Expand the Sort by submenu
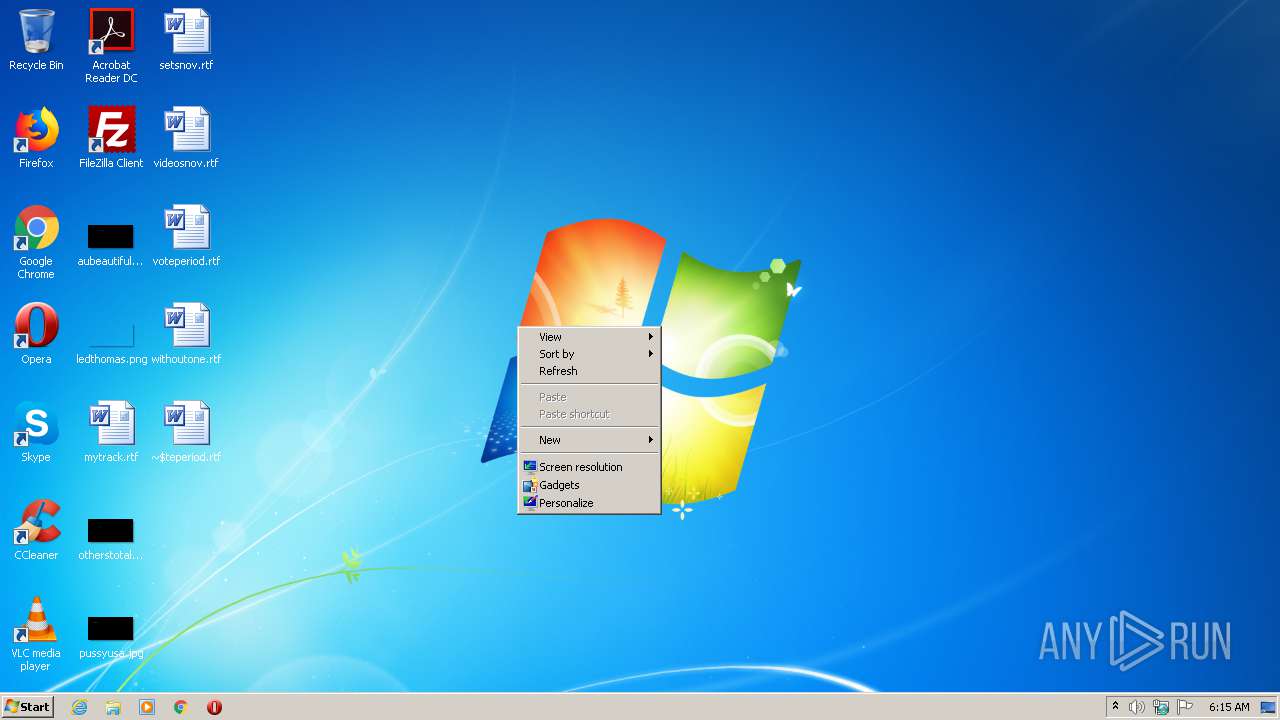The image size is (1280, 720). coord(589,354)
